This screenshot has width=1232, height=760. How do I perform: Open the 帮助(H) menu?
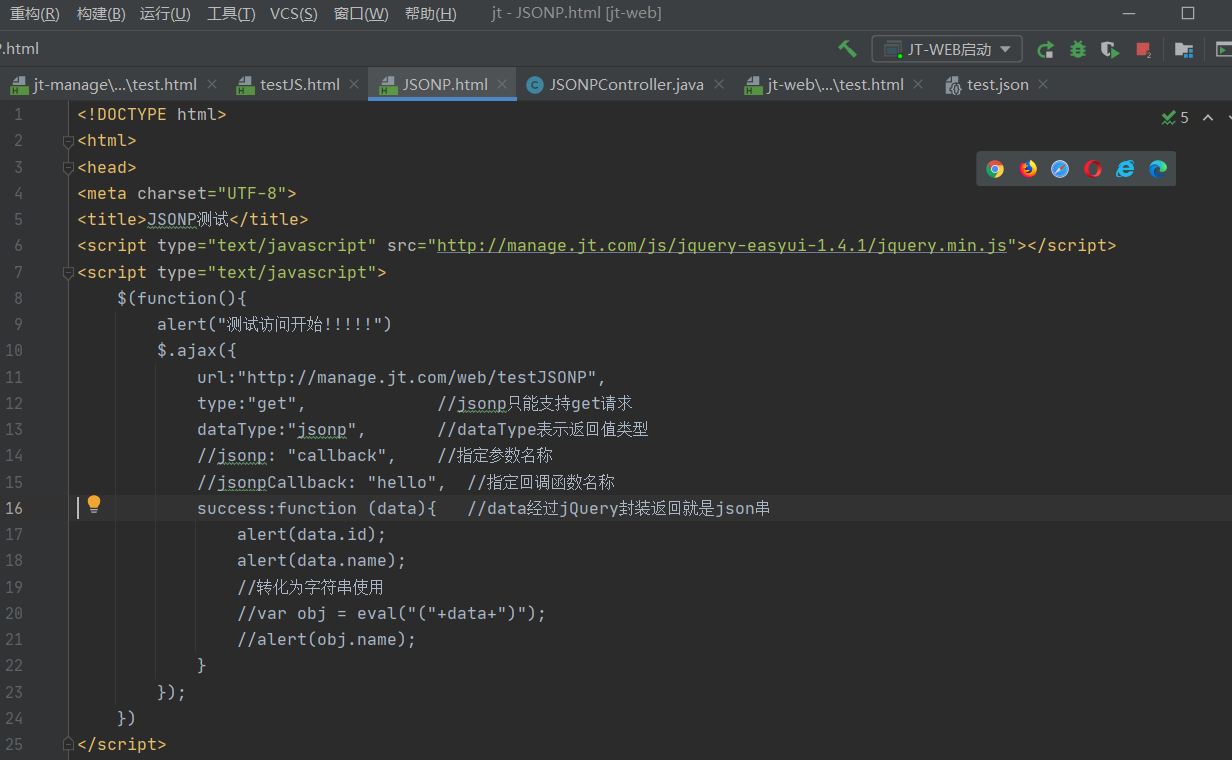click(x=430, y=13)
